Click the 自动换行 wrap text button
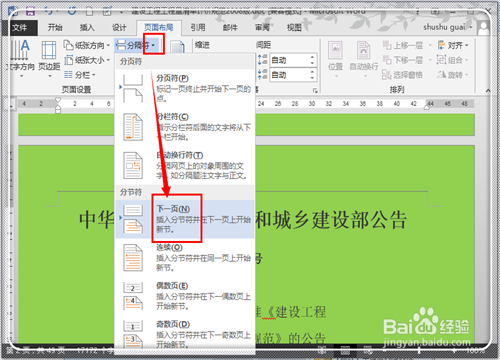 pos(364,59)
